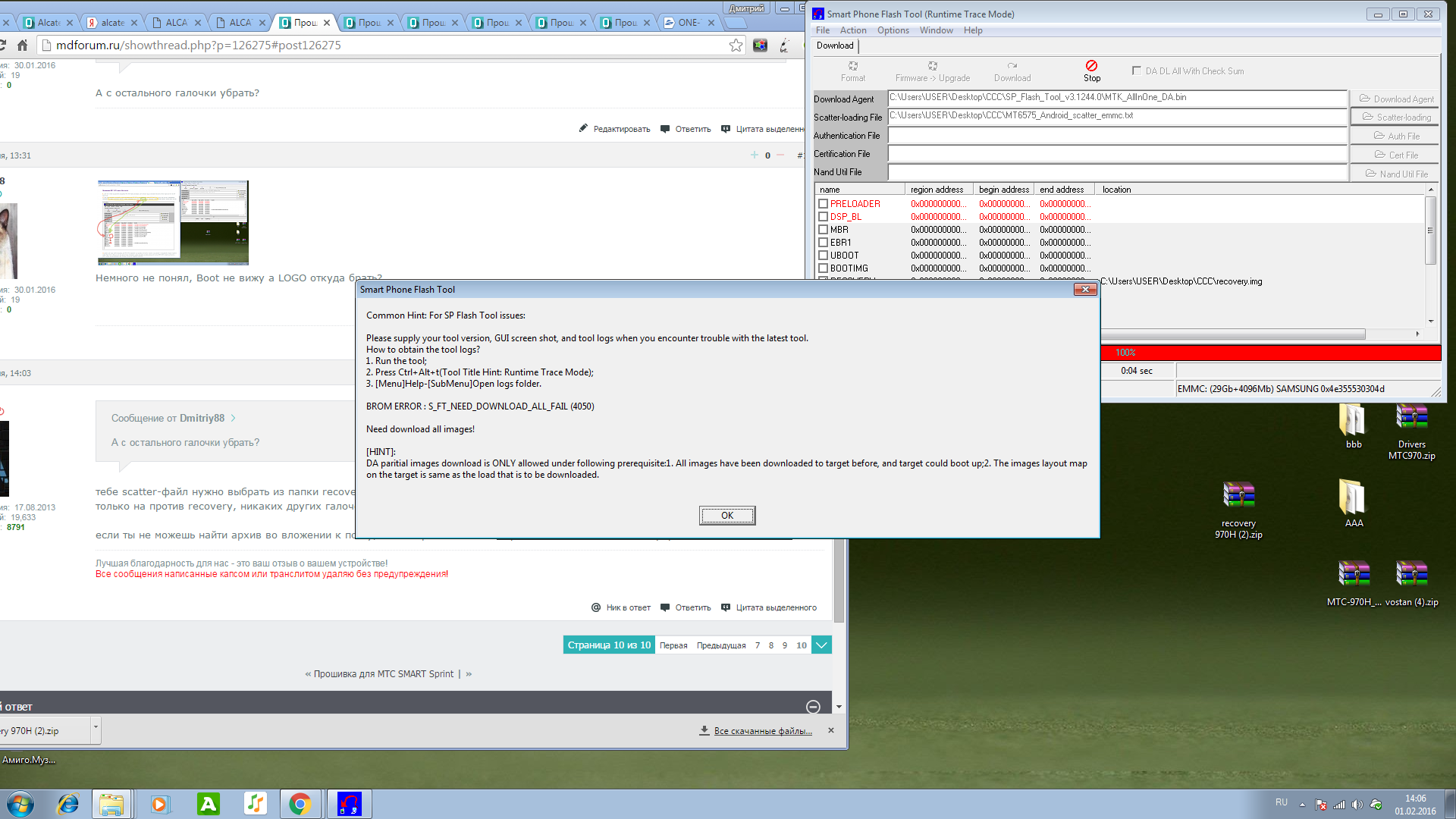Enable the PRELOADER checkbox

coord(823,204)
